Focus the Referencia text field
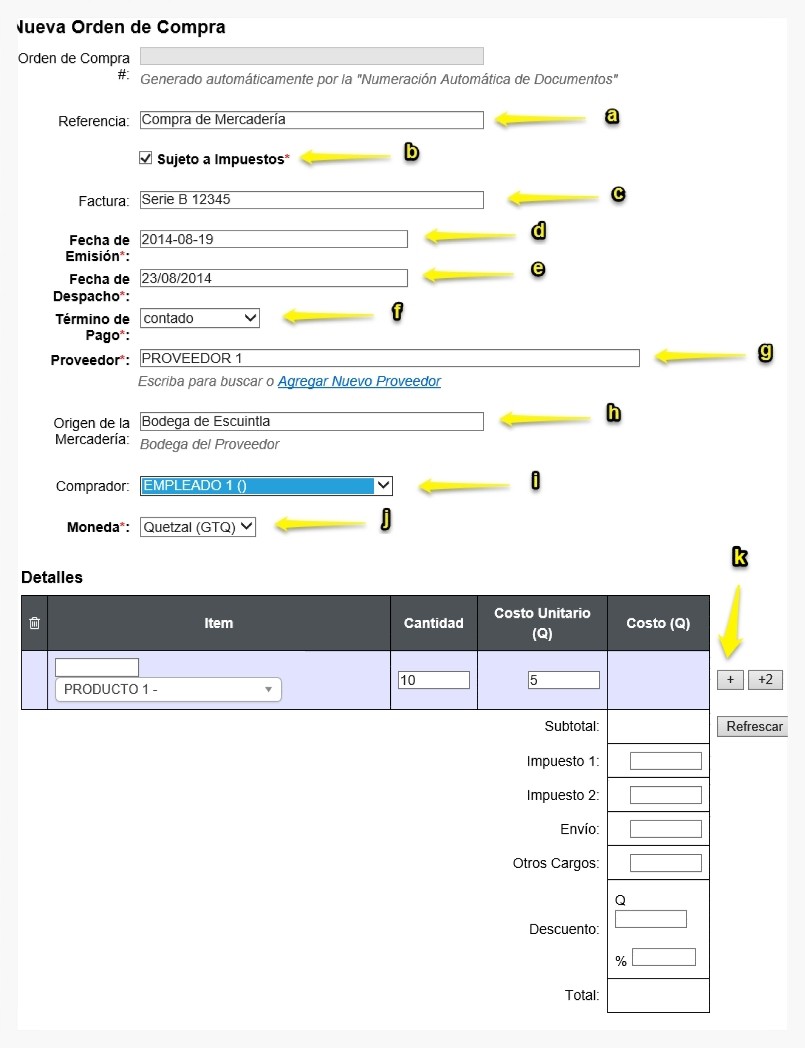 312,120
